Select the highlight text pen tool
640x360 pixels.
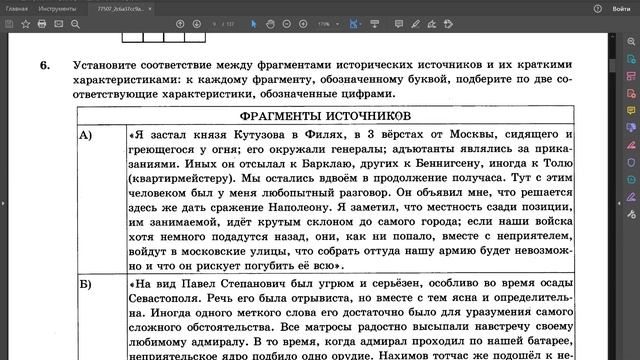tap(416, 24)
